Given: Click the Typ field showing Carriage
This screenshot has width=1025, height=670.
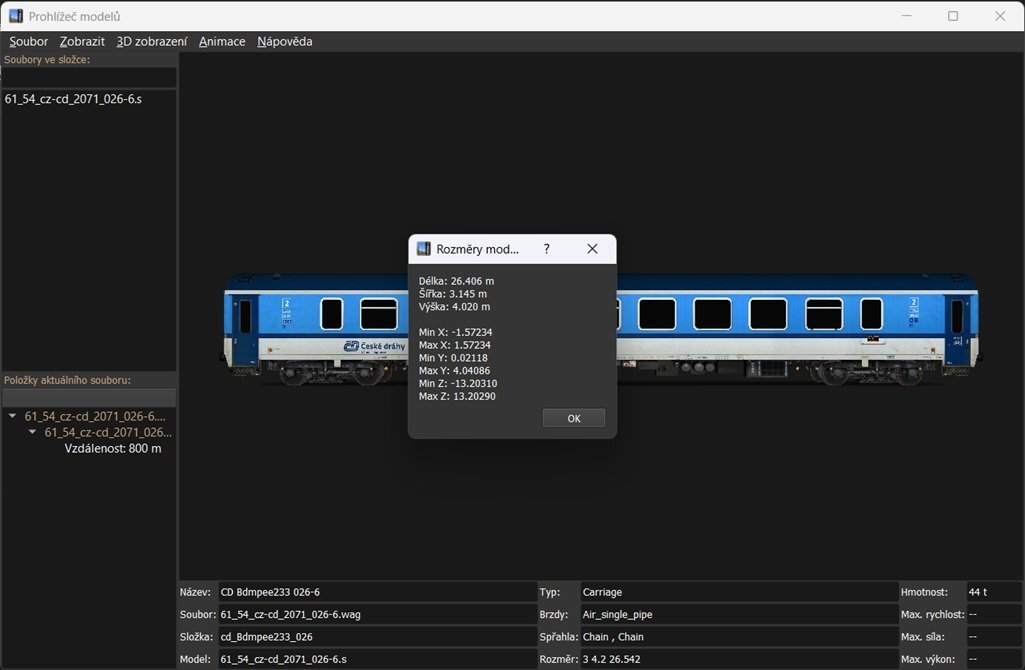Looking at the screenshot, I should 739,592.
